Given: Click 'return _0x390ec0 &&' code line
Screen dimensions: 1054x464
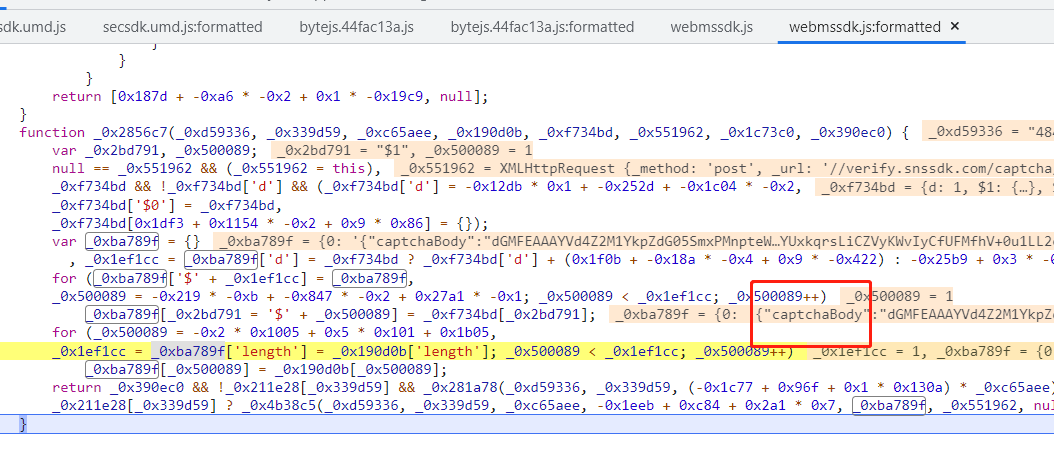Looking at the screenshot, I should pyautogui.click(x=553, y=387).
